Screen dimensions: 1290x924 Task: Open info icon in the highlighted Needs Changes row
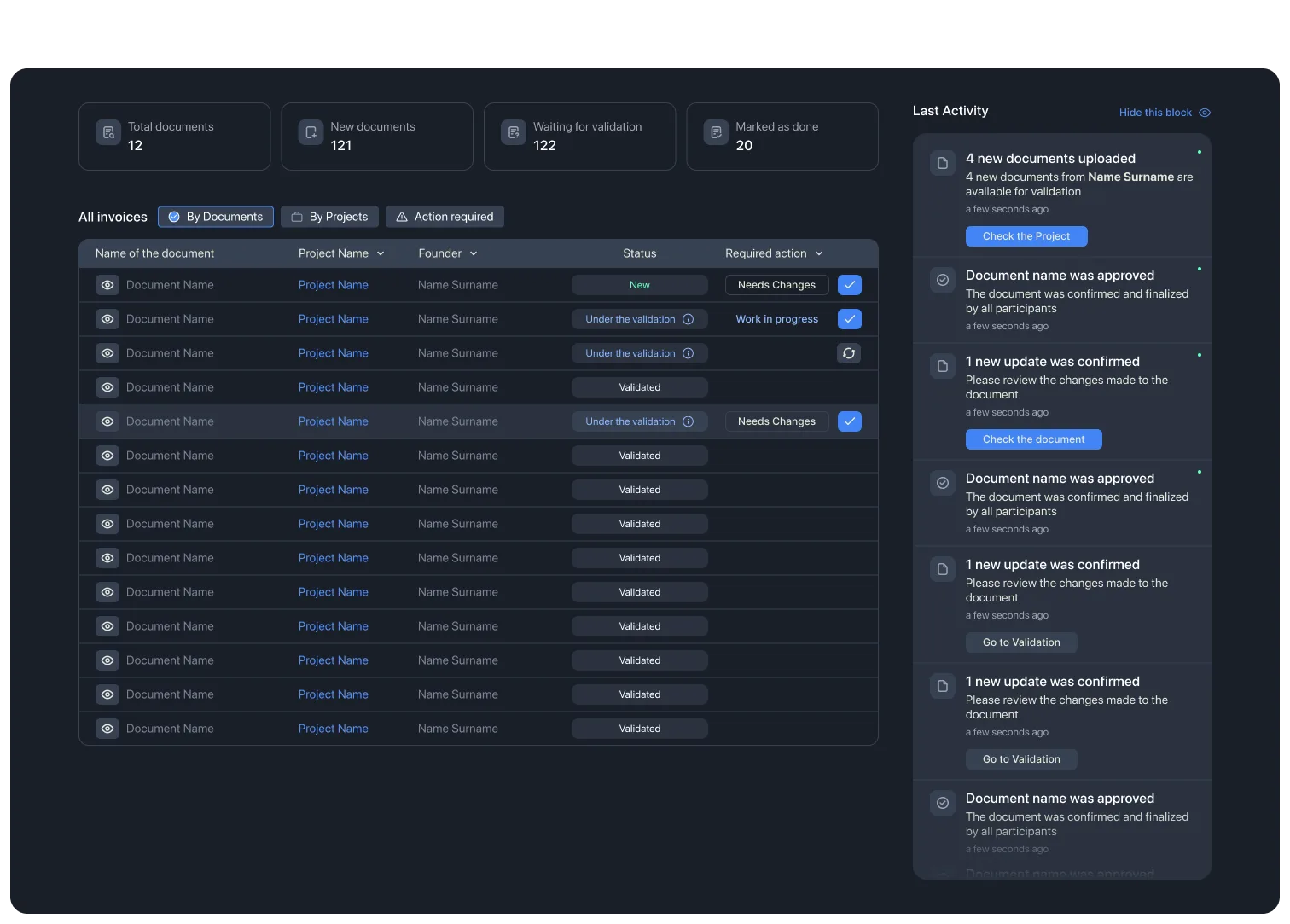pos(688,421)
